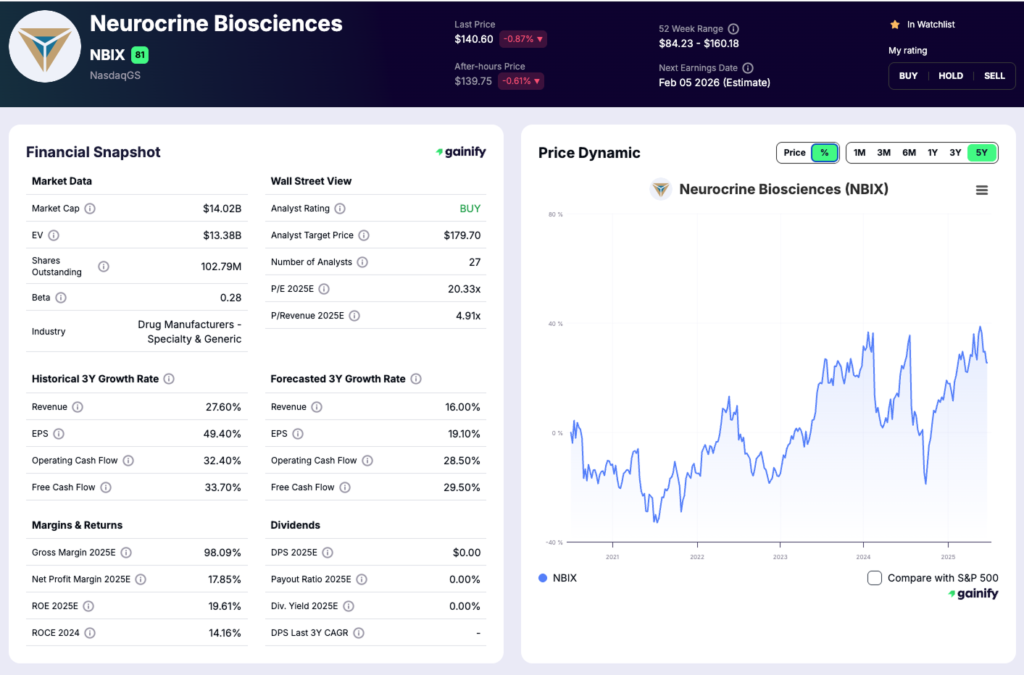Click the Neurocrine Biosciences logo in the header
Viewport: 1024px width, 675px height.
[x=45, y=46]
